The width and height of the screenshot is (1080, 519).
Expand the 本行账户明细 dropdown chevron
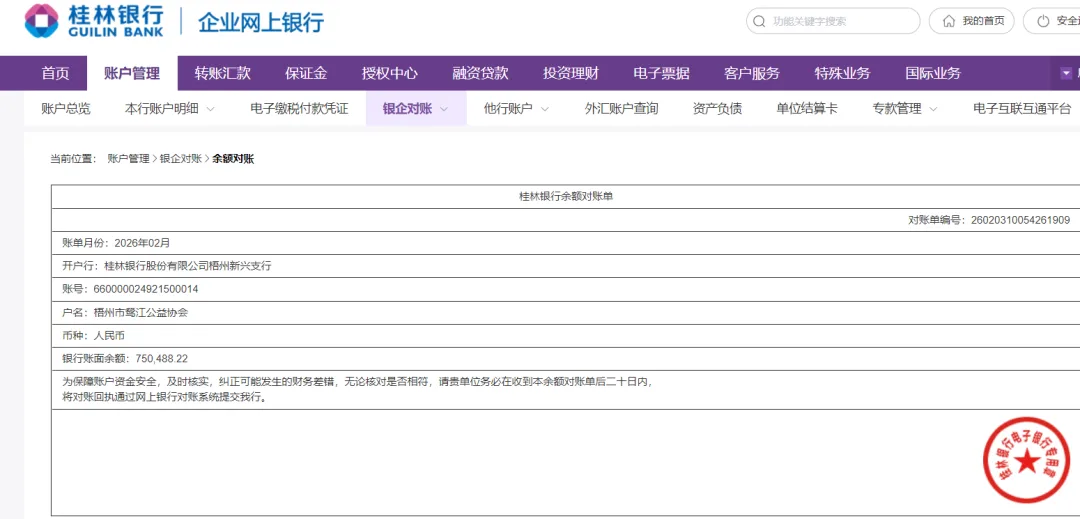210,109
